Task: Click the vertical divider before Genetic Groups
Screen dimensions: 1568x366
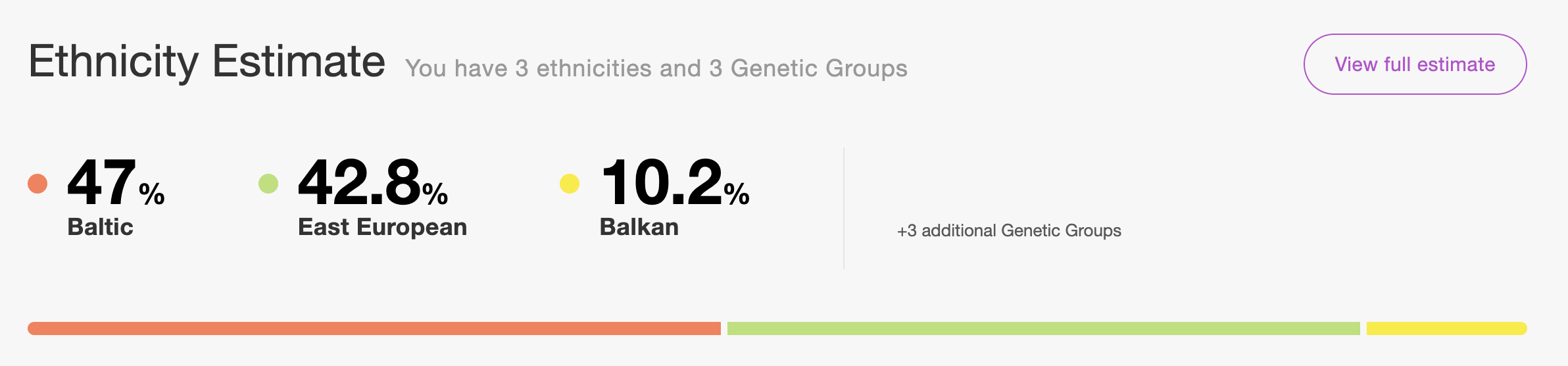Action: point(844,208)
